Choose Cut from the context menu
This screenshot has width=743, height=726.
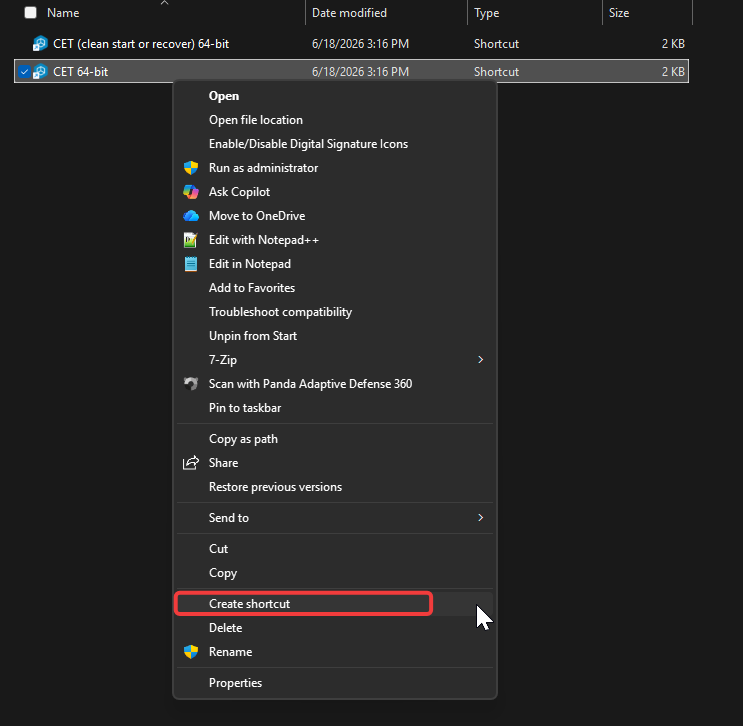pos(218,549)
